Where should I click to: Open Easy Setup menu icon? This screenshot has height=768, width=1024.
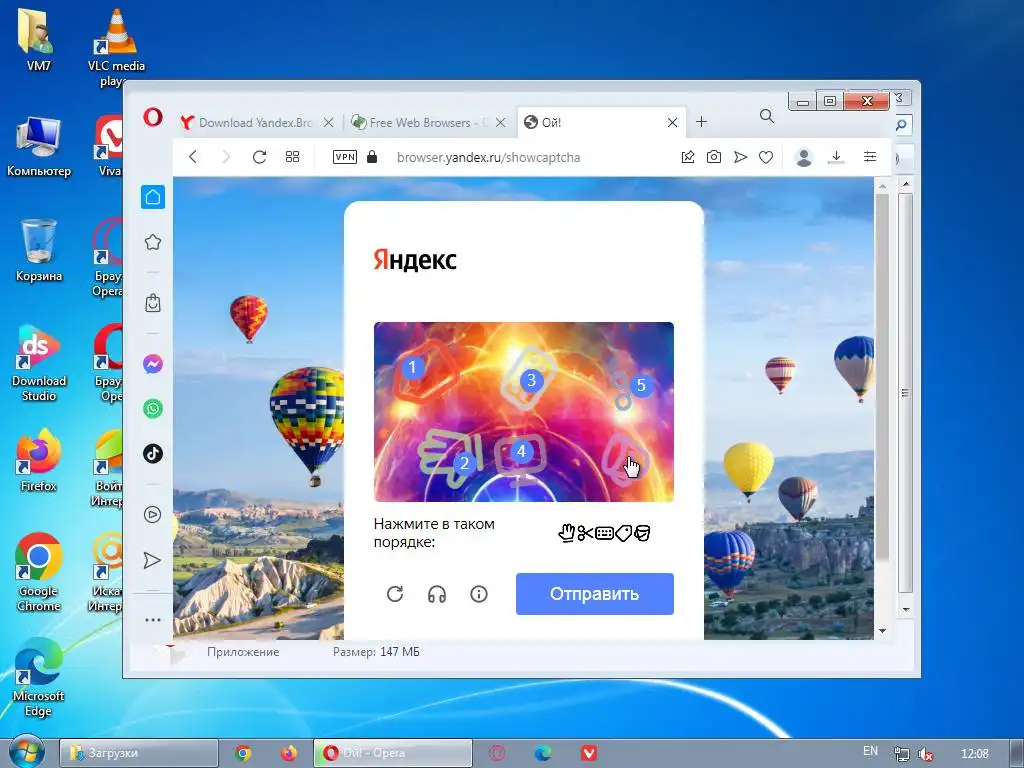click(870, 157)
